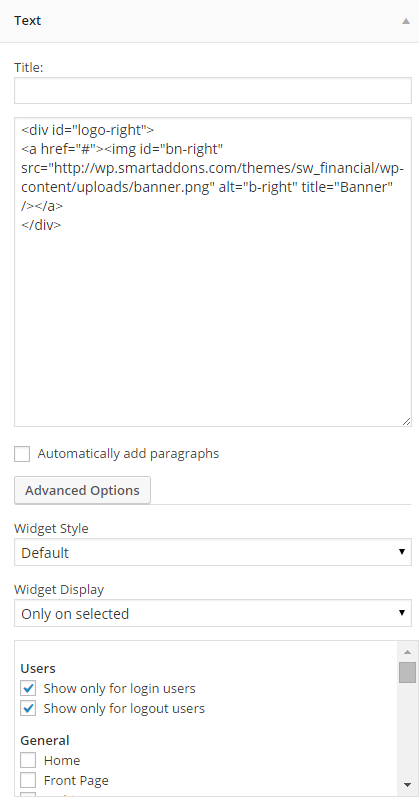Screen dimensions: 419x805
Task: Focus the Title input field
Action: click(x=213, y=90)
